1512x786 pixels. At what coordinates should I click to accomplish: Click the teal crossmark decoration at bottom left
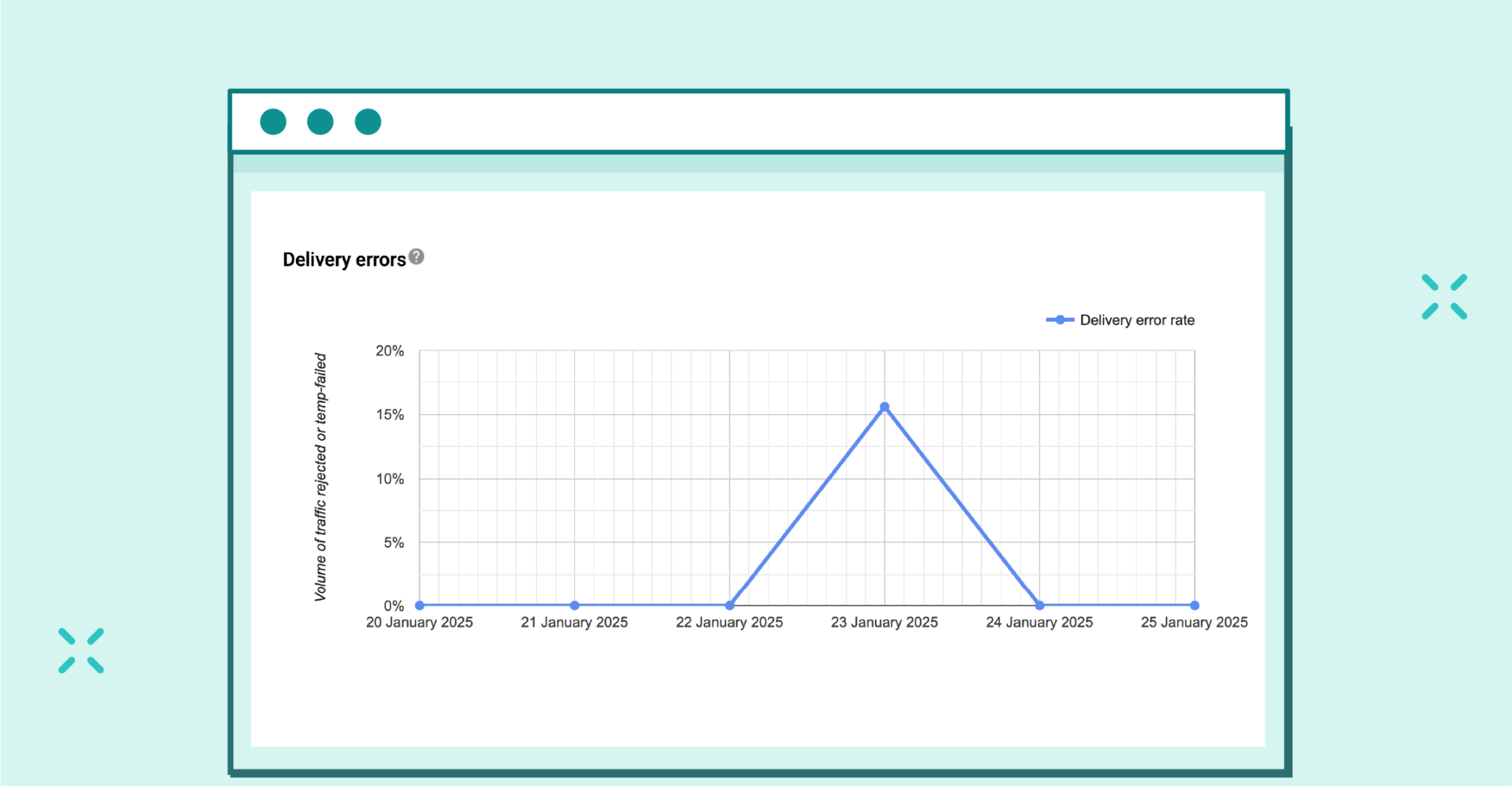(x=80, y=649)
